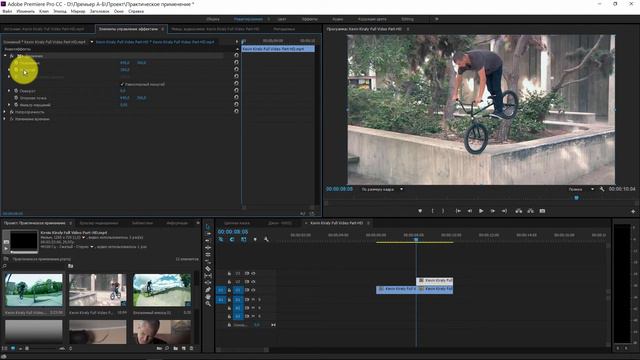Collapse the Motion effect group

[x=5, y=56]
